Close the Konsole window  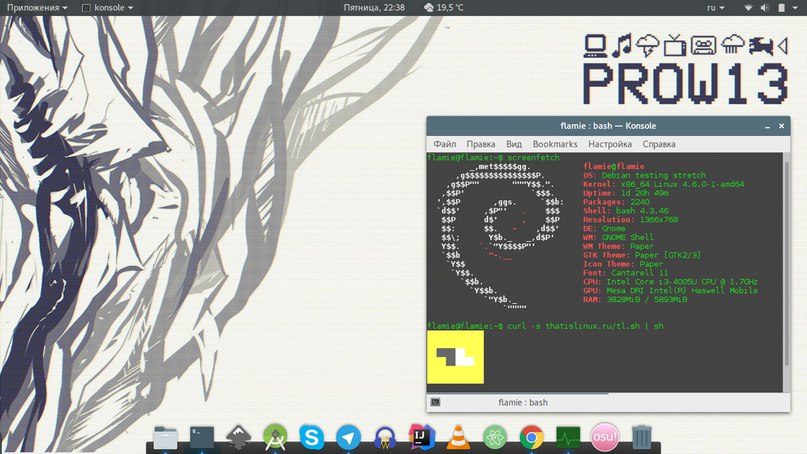(781, 126)
